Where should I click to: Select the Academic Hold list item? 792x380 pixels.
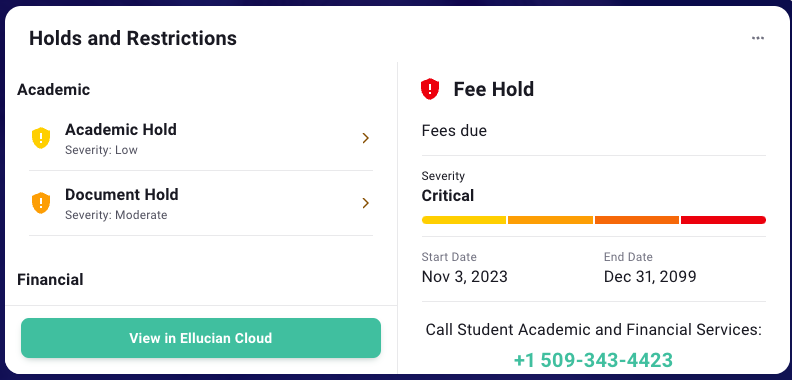tap(201, 138)
